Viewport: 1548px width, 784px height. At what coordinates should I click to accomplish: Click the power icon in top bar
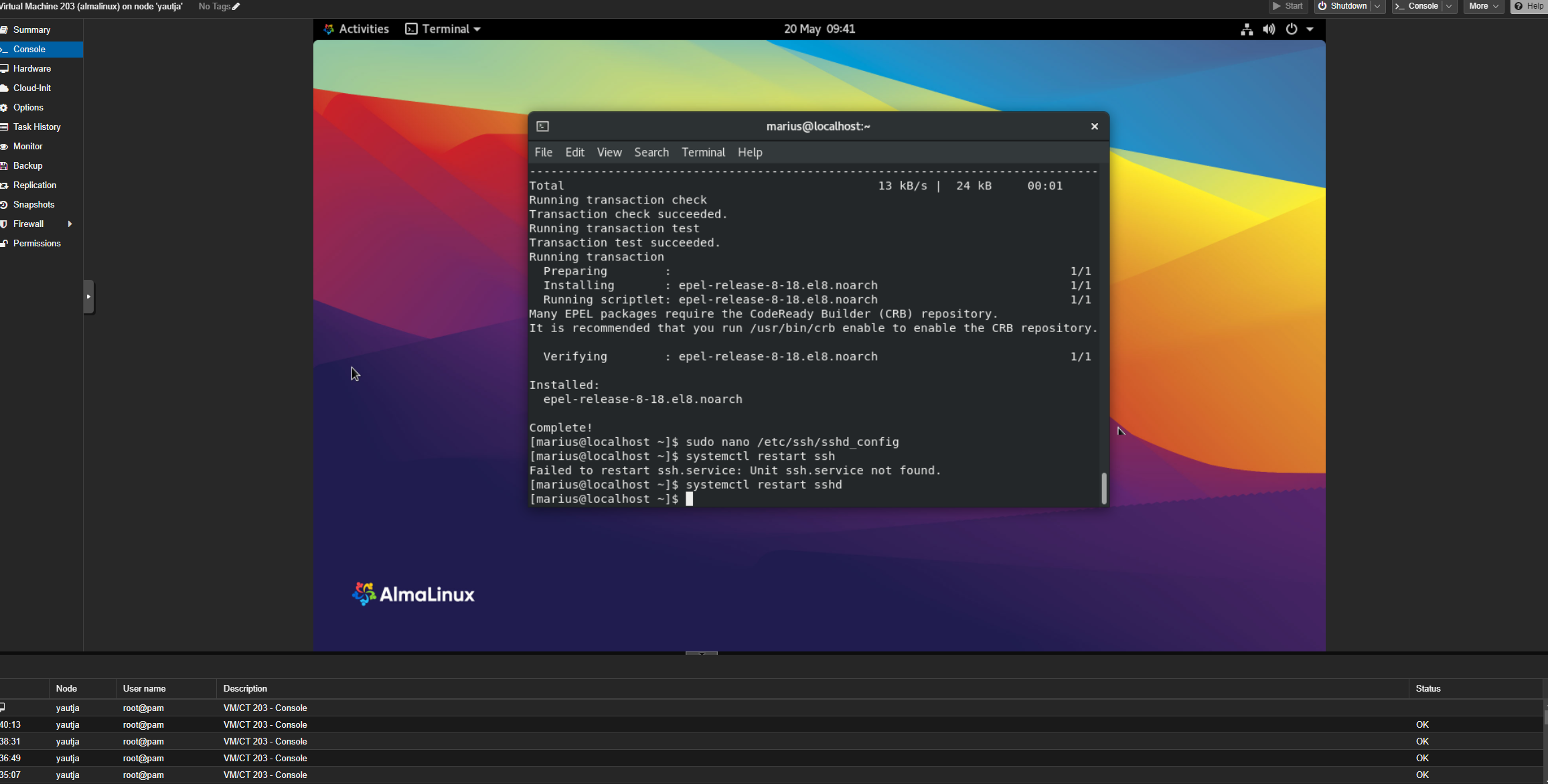[1292, 29]
